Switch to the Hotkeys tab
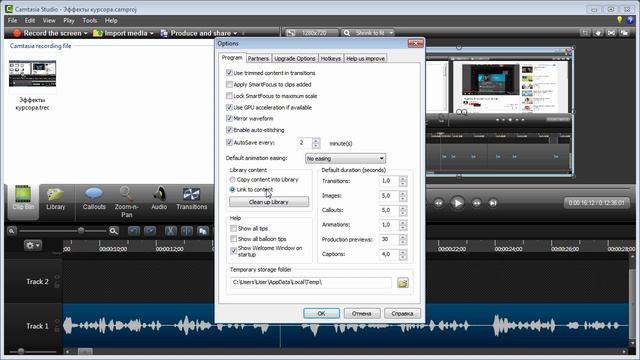The width and height of the screenshot is (640, 360). tap(331, 58)
